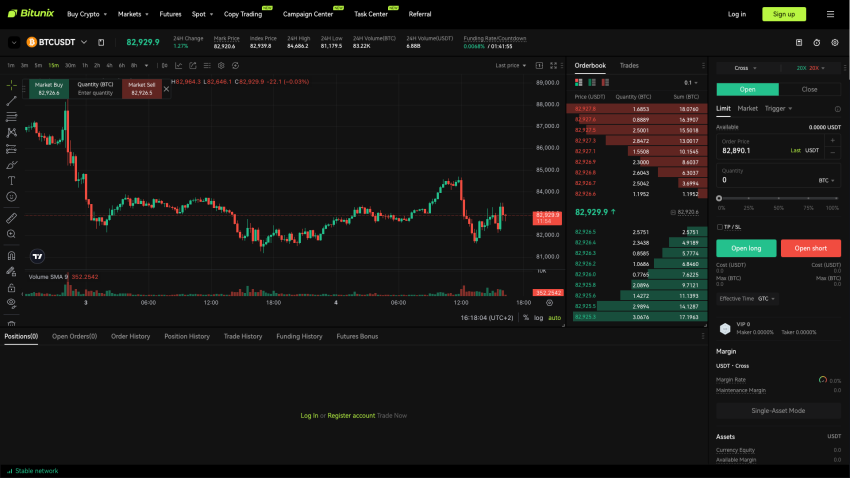Image resolution: width=850 pixels, height=478 pixels.
Task: Open the calculator icon in top right
Action: 799,42
